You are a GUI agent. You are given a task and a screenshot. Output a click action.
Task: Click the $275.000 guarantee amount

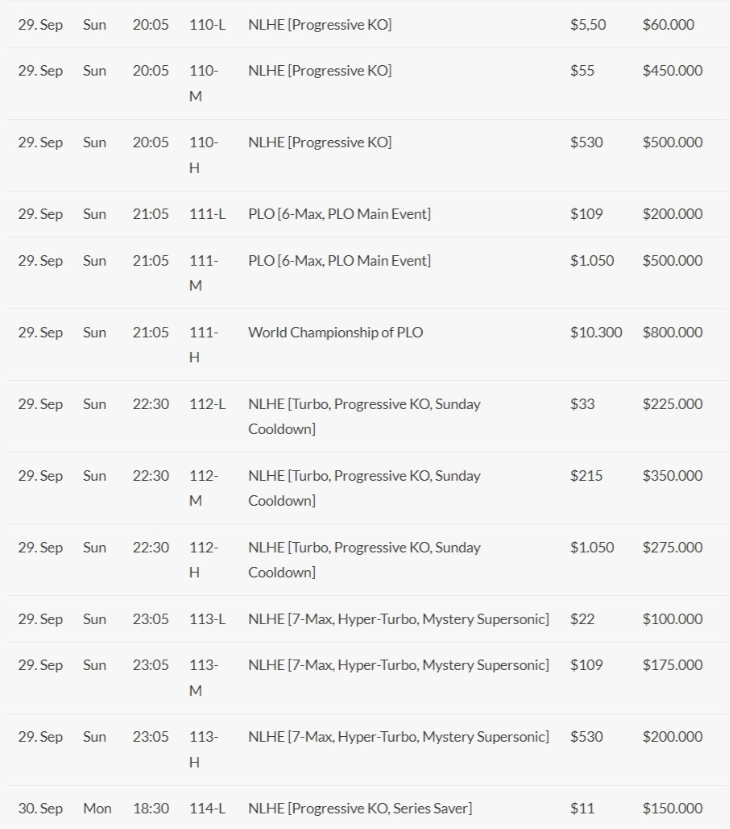coord(672,548)
